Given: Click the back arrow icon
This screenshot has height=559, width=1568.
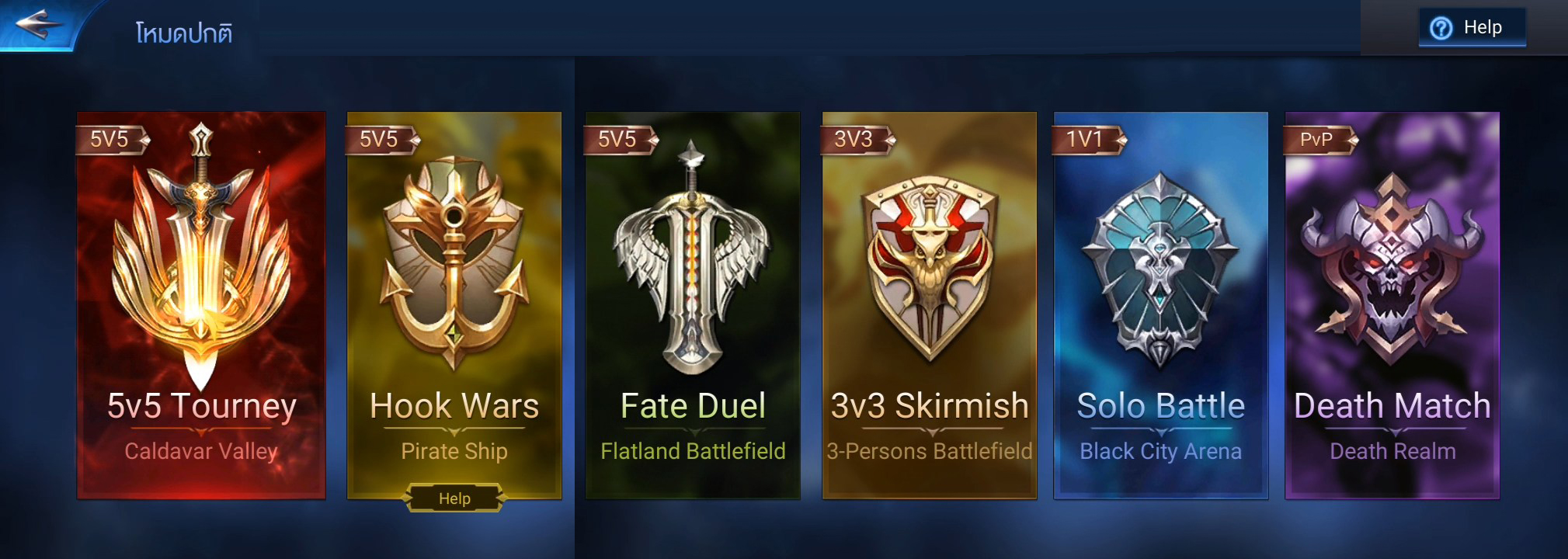Looking at the screenshot, I should pos(38,23).
